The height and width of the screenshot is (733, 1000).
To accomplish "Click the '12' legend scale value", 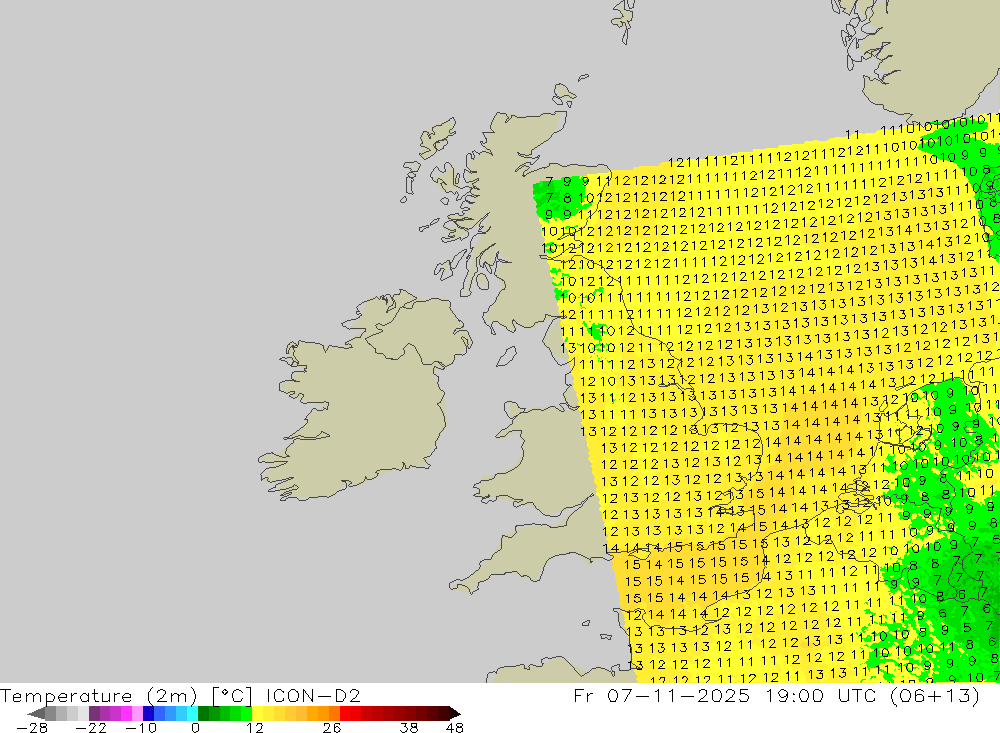I will tap(254, 727).
